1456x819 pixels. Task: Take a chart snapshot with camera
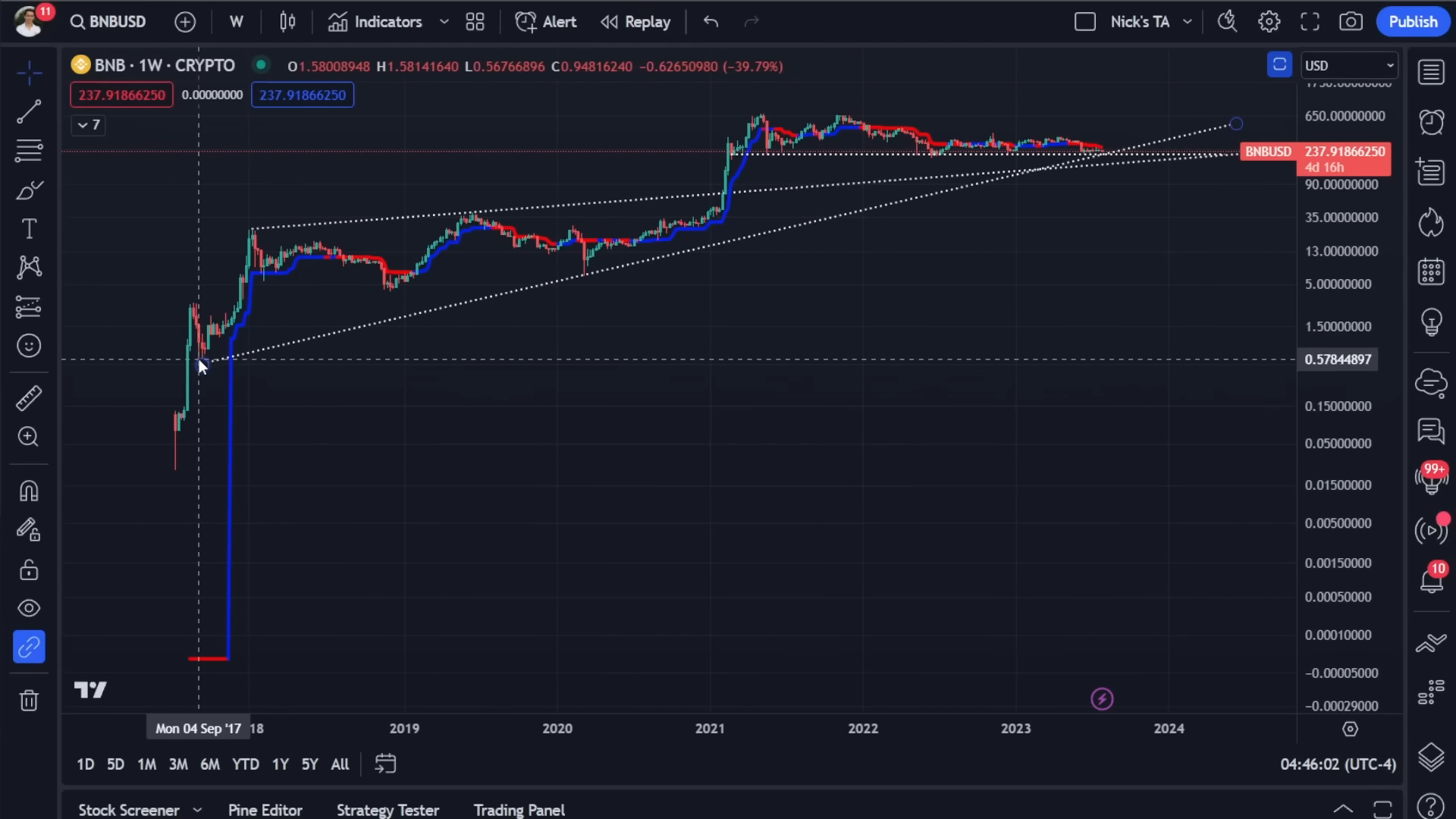pyautogui.click(x=1351, y=22)
